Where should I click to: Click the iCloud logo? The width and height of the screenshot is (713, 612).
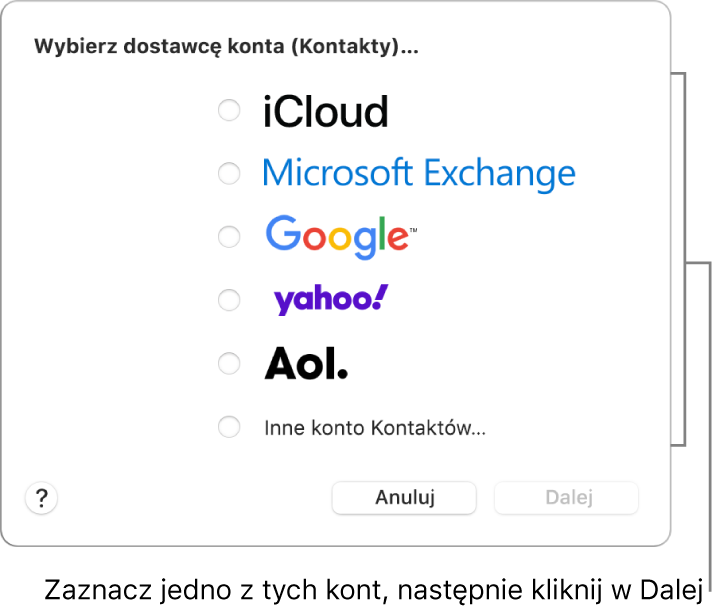coord(325,112)
